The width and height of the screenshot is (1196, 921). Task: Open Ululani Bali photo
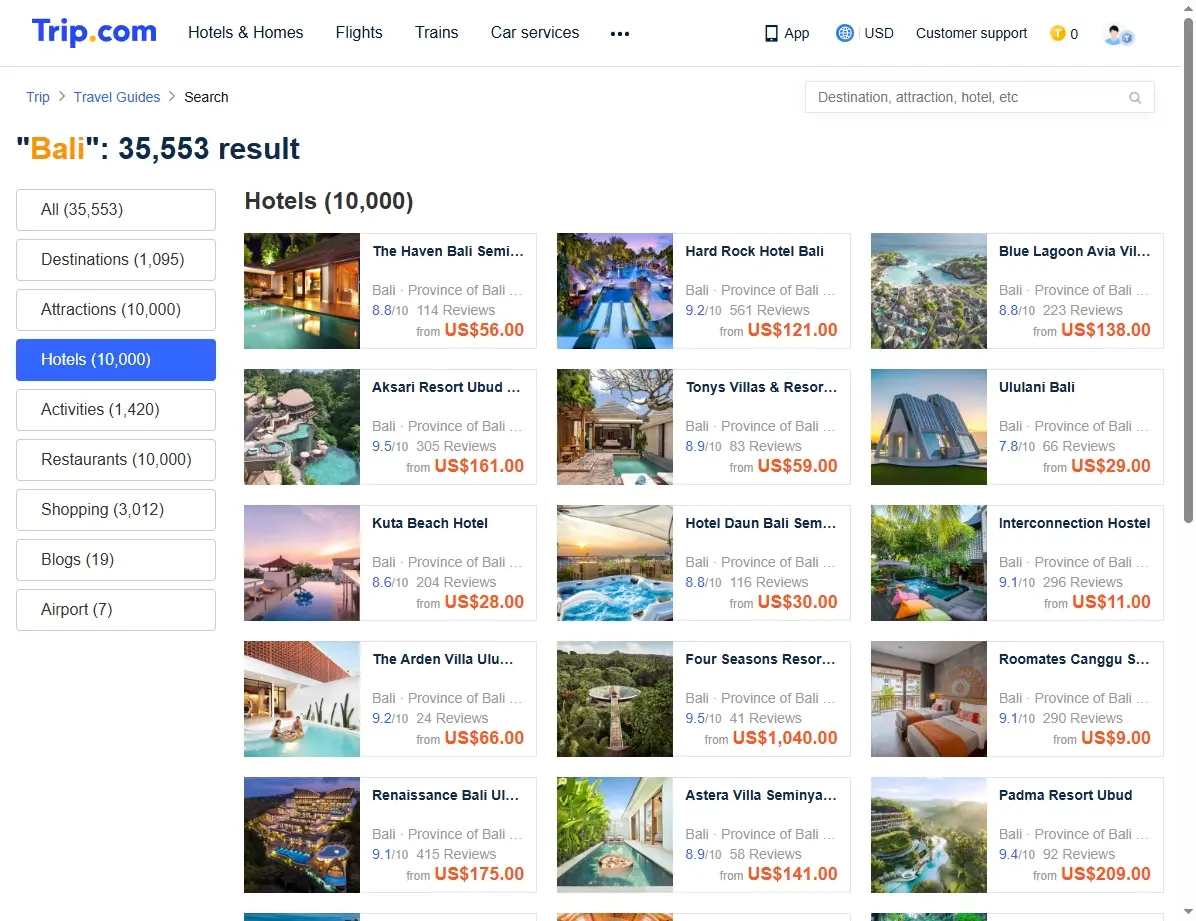pyautogui.click(x=929, y=427)
